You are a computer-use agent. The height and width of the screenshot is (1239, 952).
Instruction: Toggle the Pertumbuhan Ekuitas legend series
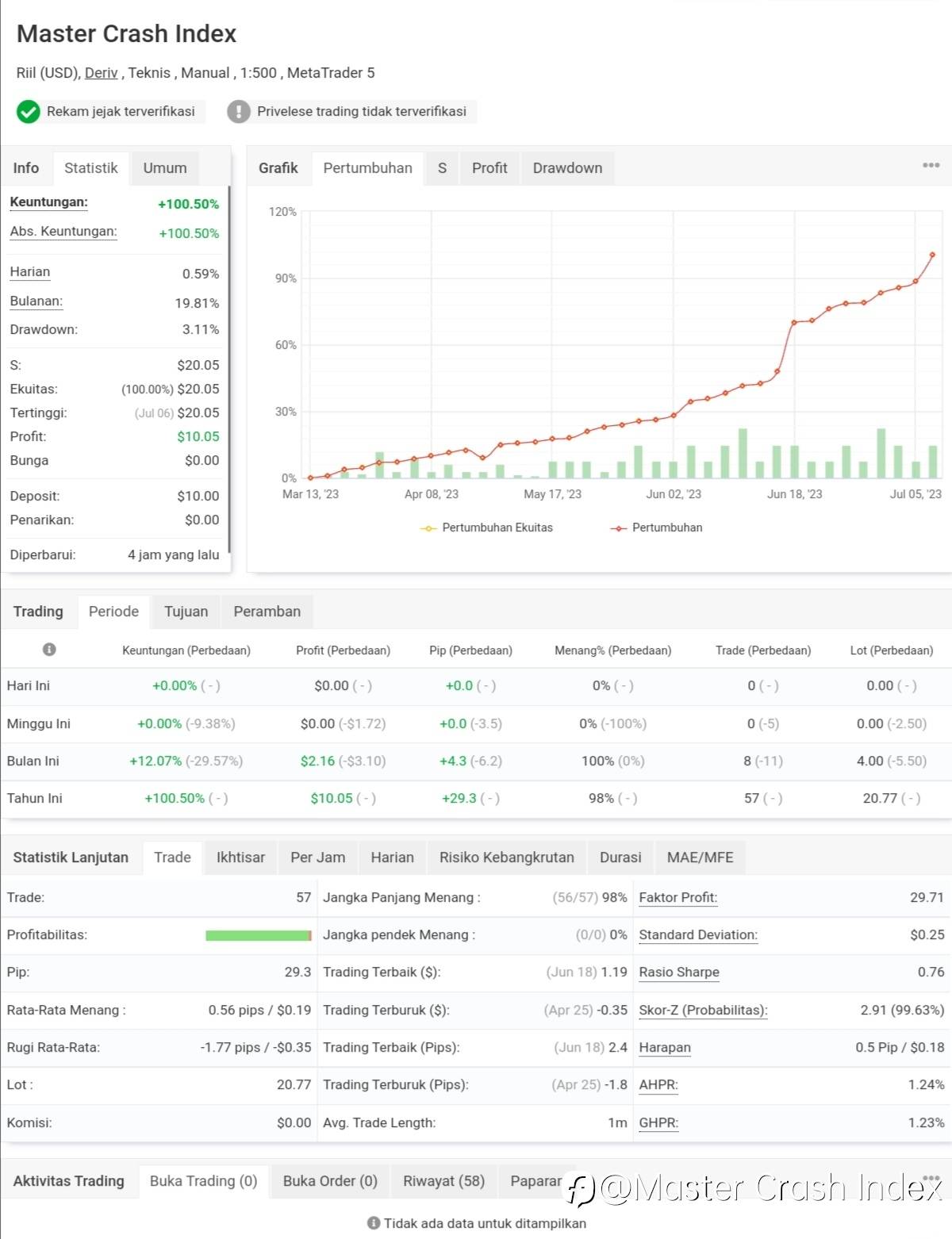pyautogui.click(x=486, y=527)
